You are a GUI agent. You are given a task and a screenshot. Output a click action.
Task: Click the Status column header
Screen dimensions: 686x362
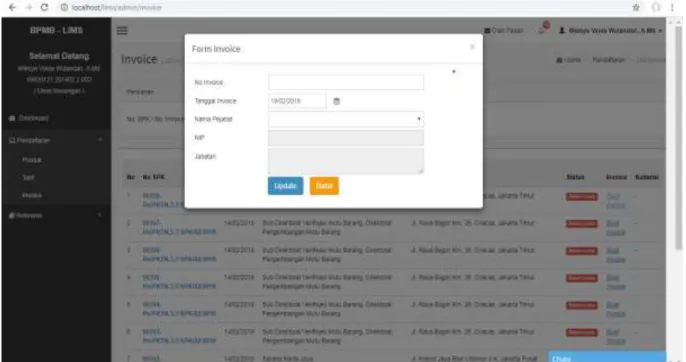pos(575,177)
